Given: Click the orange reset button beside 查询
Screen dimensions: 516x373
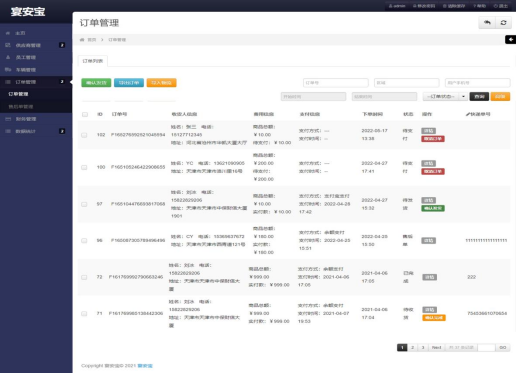Looking at the screenshot, I should (x=500, y=96).
